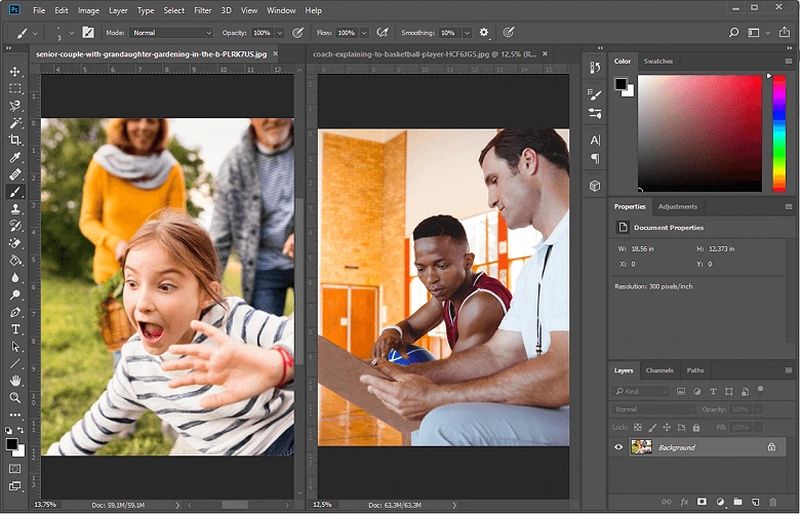Select the Move tool

(x=15, y=72)
